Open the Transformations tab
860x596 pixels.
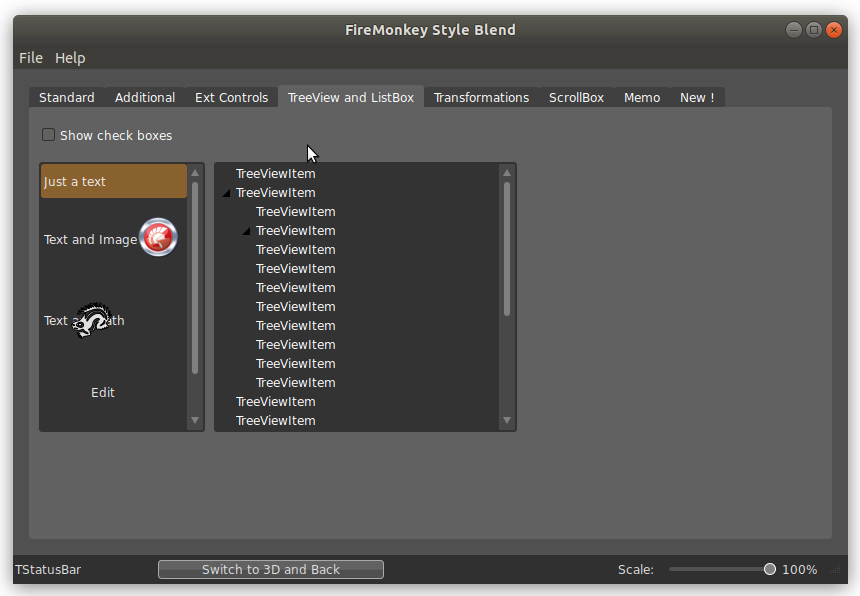pyautogui.click(x=482, y=98)
